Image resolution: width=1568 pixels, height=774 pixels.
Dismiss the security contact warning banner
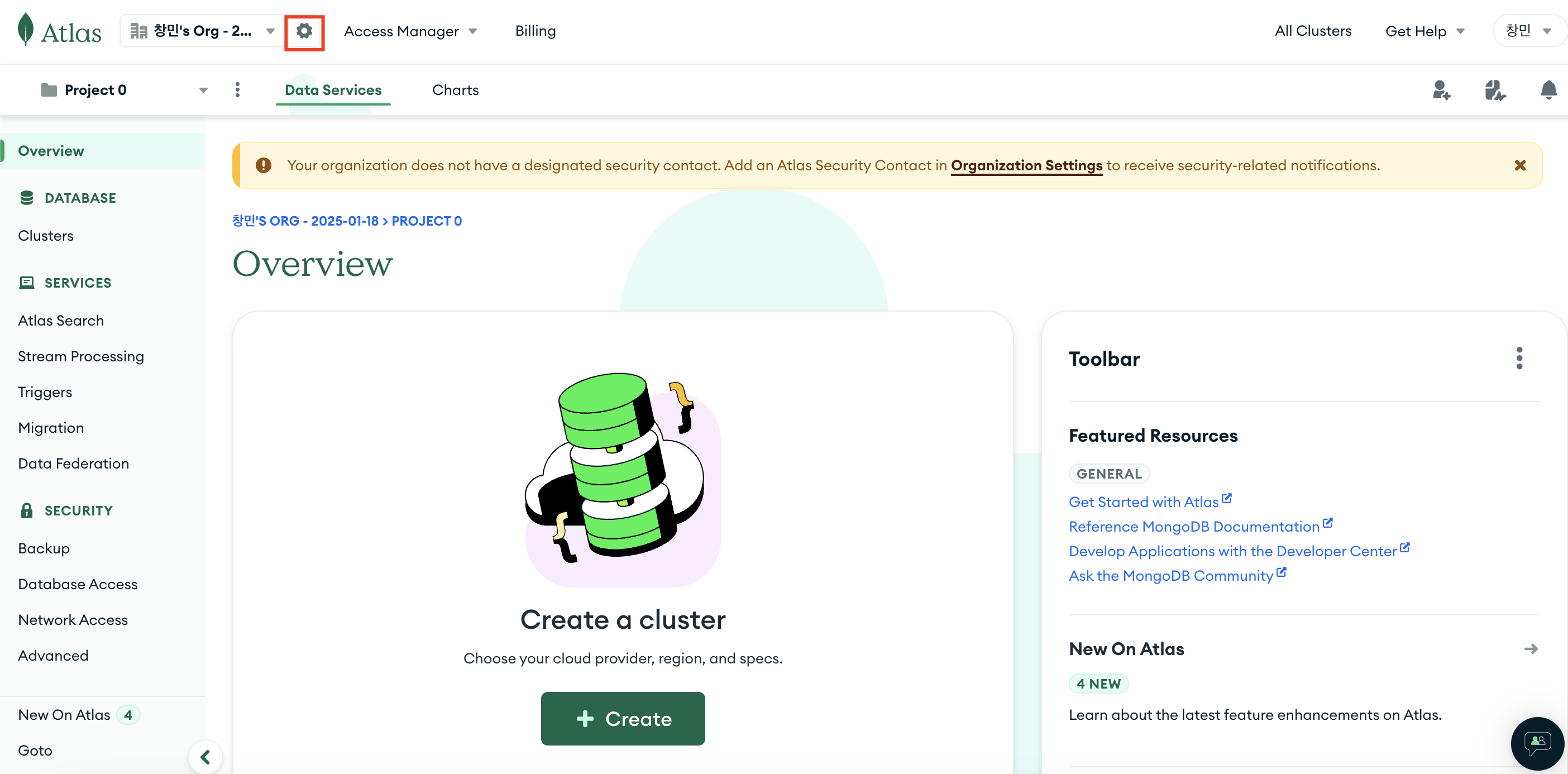pyautogui.click(x=1520, y=165)
